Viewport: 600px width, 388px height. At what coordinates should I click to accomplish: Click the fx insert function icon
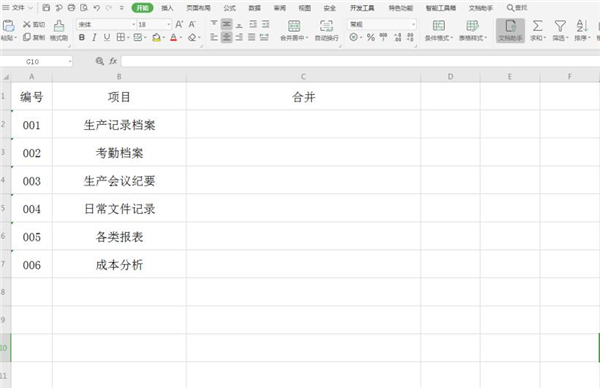coord(113,61)
